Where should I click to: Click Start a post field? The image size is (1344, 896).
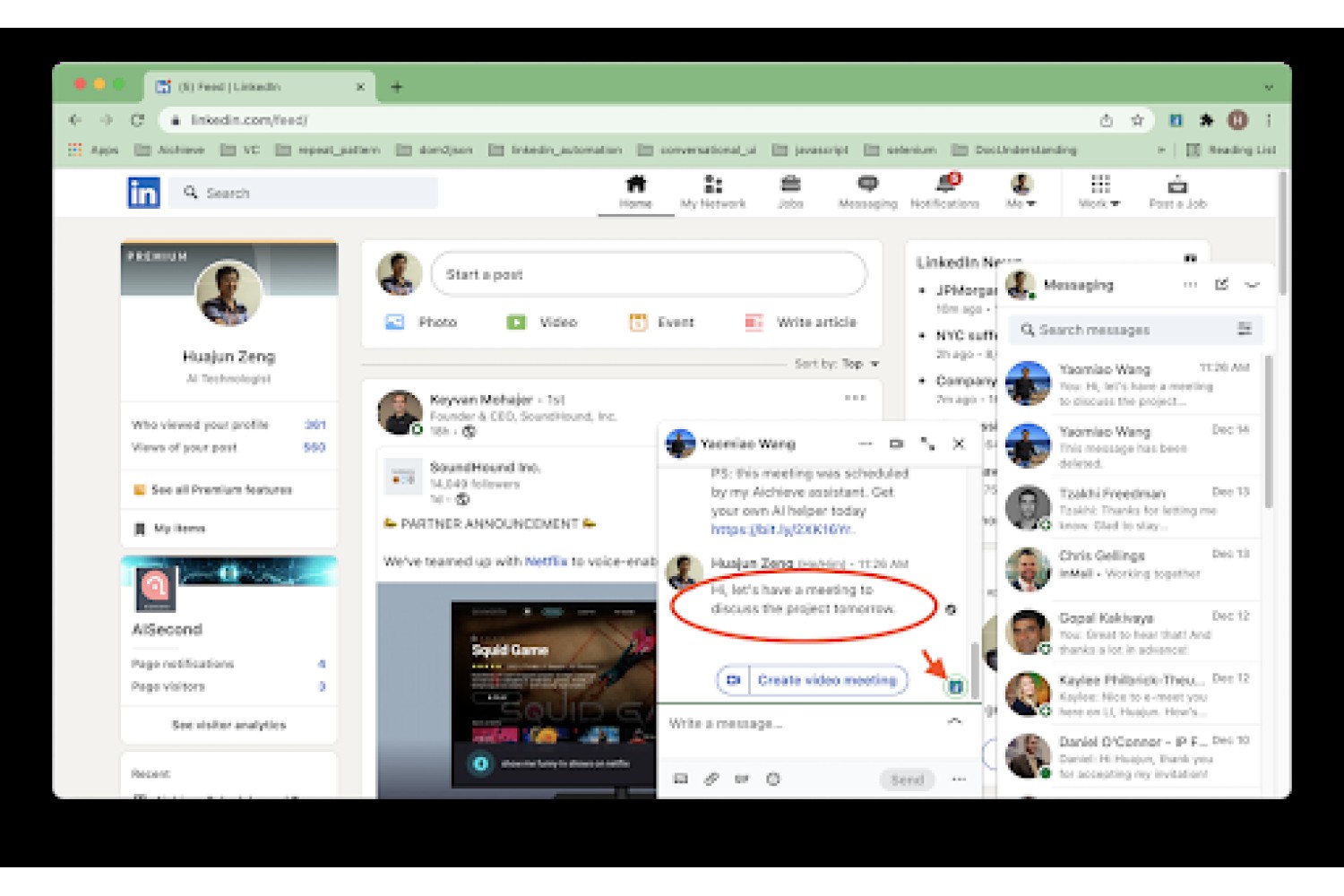pos(649,274)
